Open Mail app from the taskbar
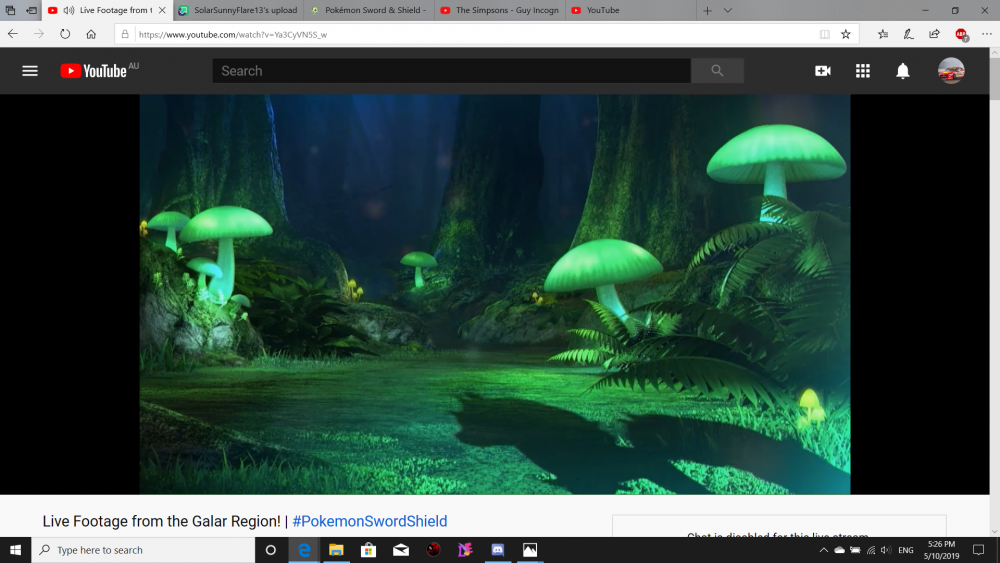 point(401,550)
